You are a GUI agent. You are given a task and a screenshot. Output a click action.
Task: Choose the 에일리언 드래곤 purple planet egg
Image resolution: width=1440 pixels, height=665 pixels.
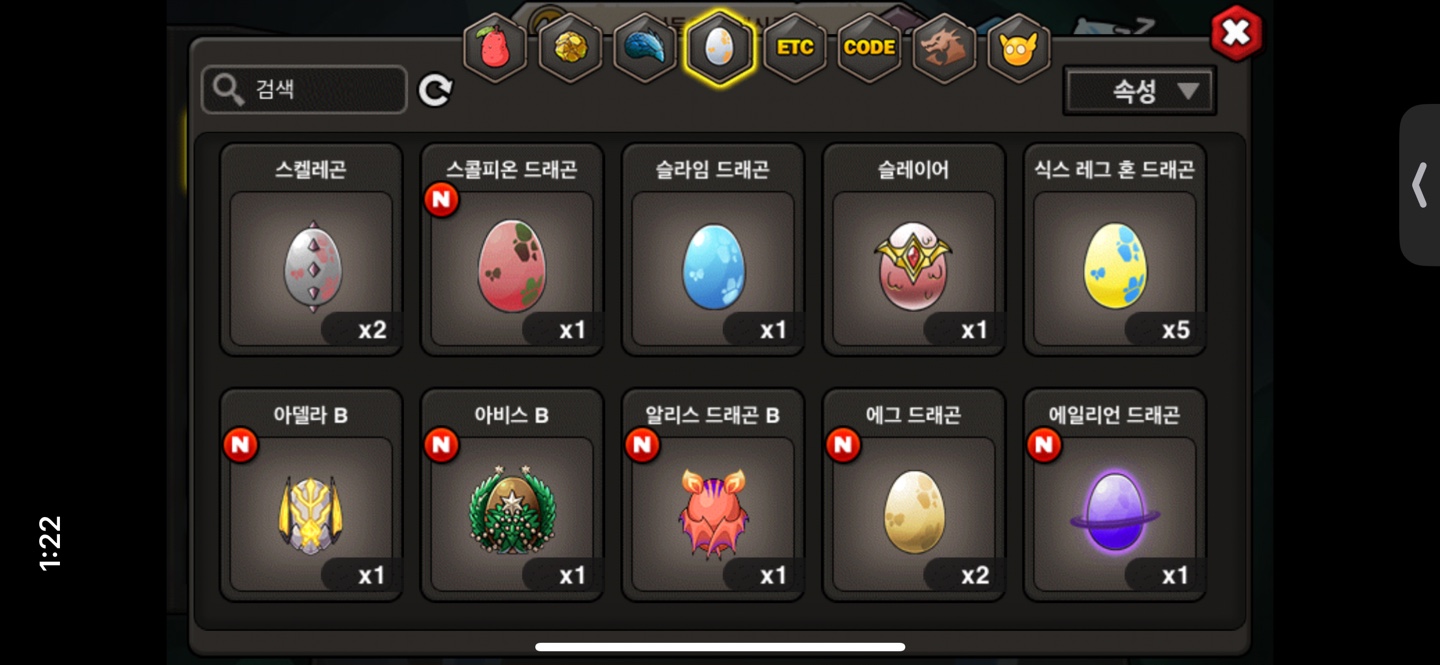[x=1115, y=495]
